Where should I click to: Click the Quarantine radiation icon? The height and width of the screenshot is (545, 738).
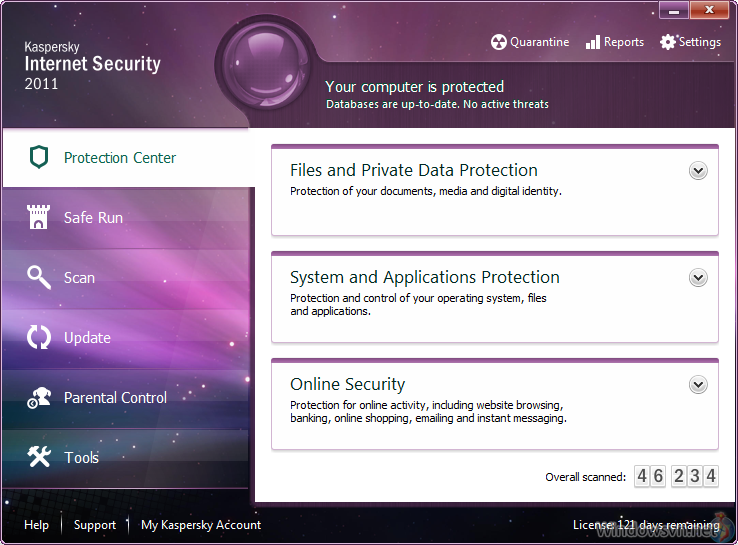(499, 42)
